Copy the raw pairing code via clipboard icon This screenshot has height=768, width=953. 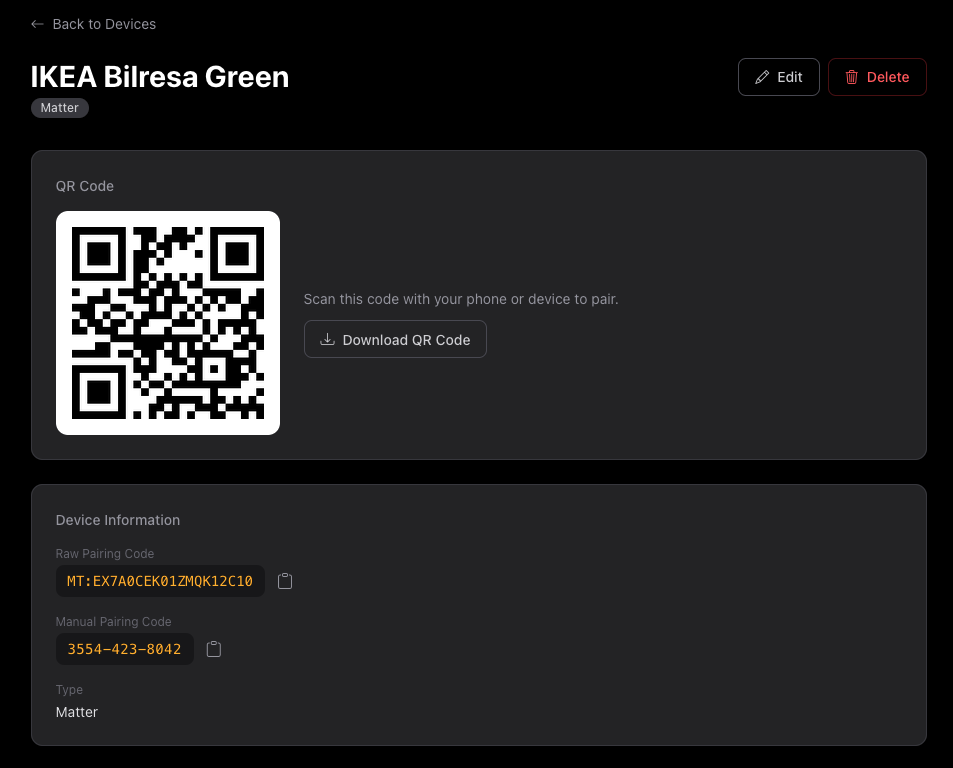click(285, 581)
